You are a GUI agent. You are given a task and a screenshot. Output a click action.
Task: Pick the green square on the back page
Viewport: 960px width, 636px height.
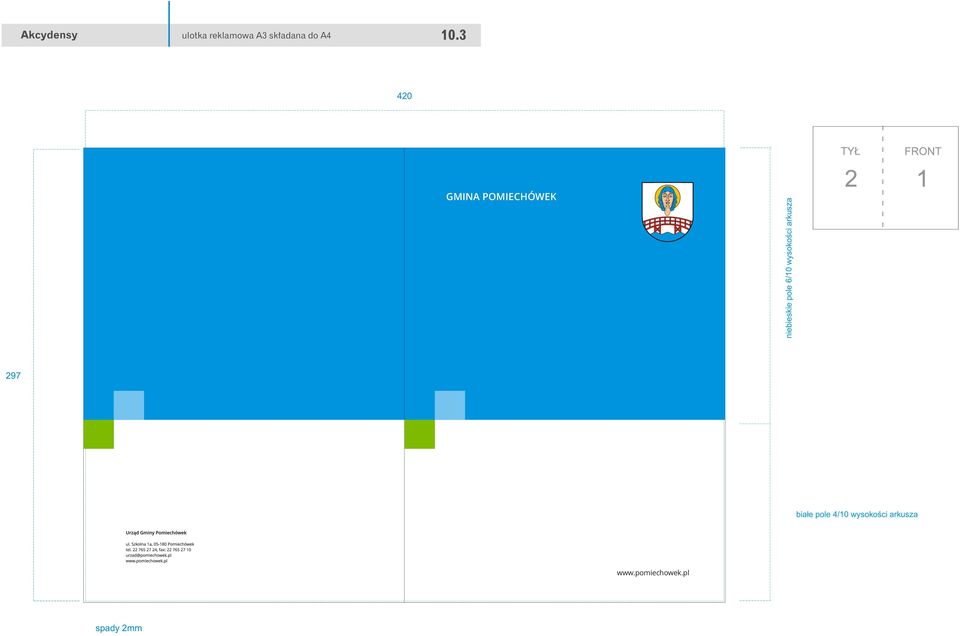pyautogui.click(x=99, y=434)
